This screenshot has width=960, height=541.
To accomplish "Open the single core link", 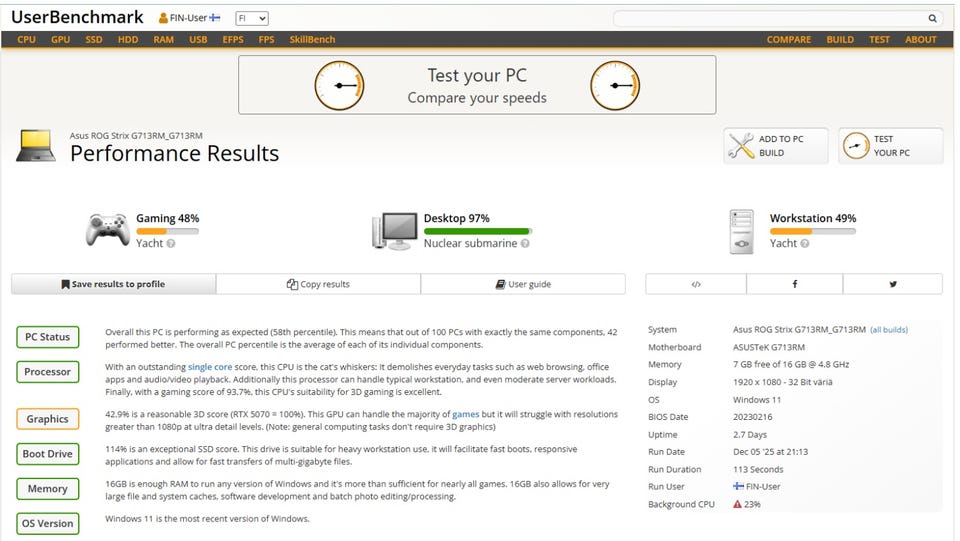I will [210, 367].
